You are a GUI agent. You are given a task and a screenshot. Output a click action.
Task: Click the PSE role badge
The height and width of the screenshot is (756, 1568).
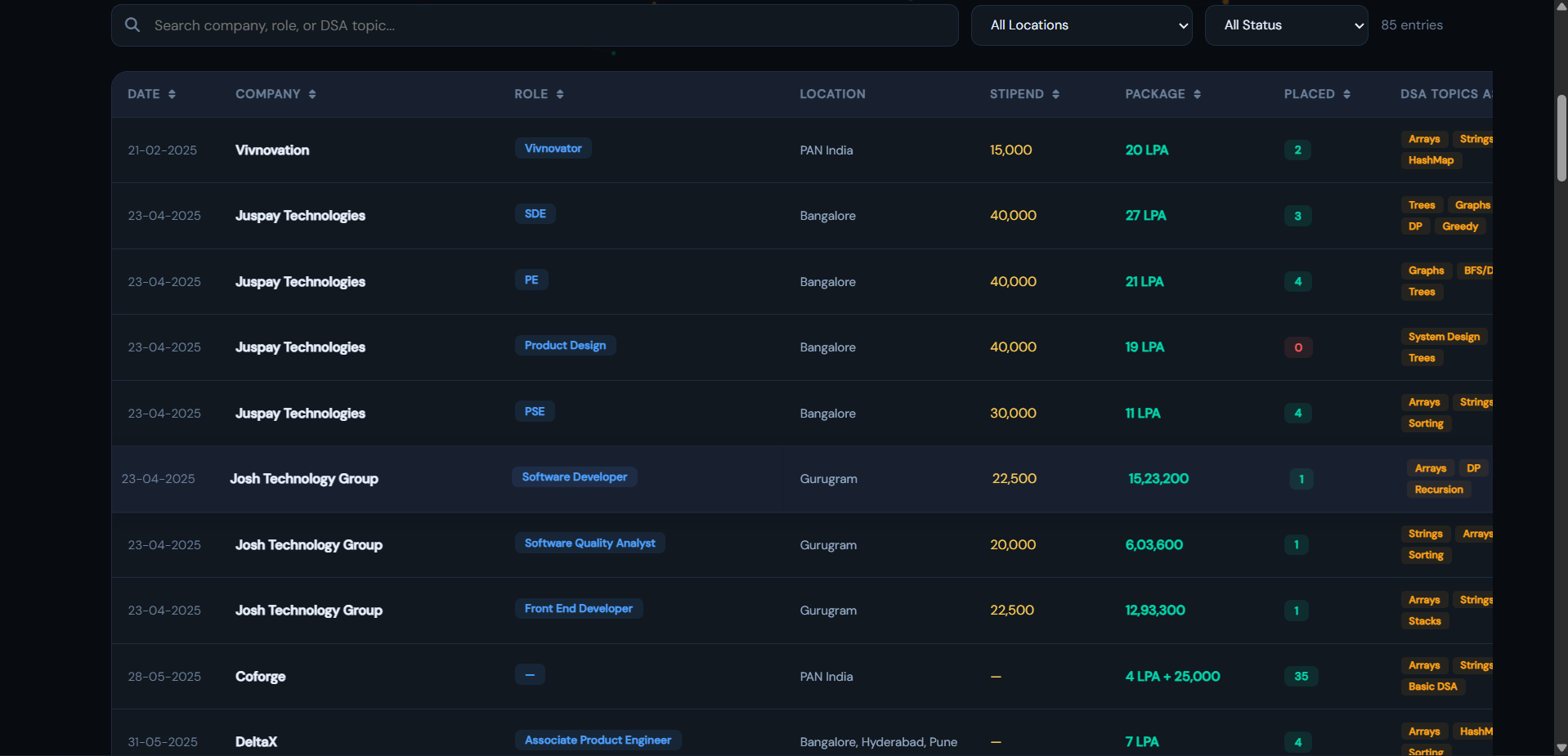(x=535, y=411)
